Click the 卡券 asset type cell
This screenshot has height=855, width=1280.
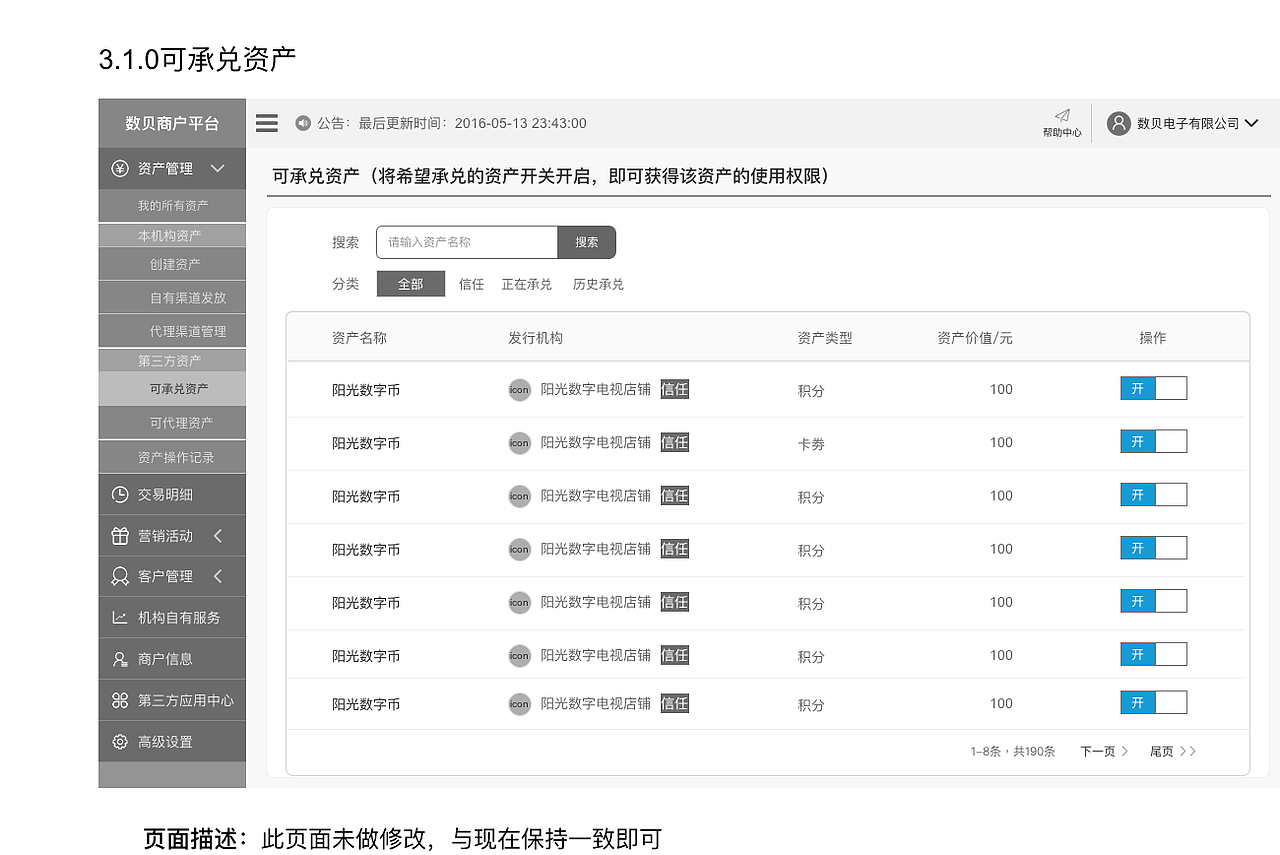(811, 443)
